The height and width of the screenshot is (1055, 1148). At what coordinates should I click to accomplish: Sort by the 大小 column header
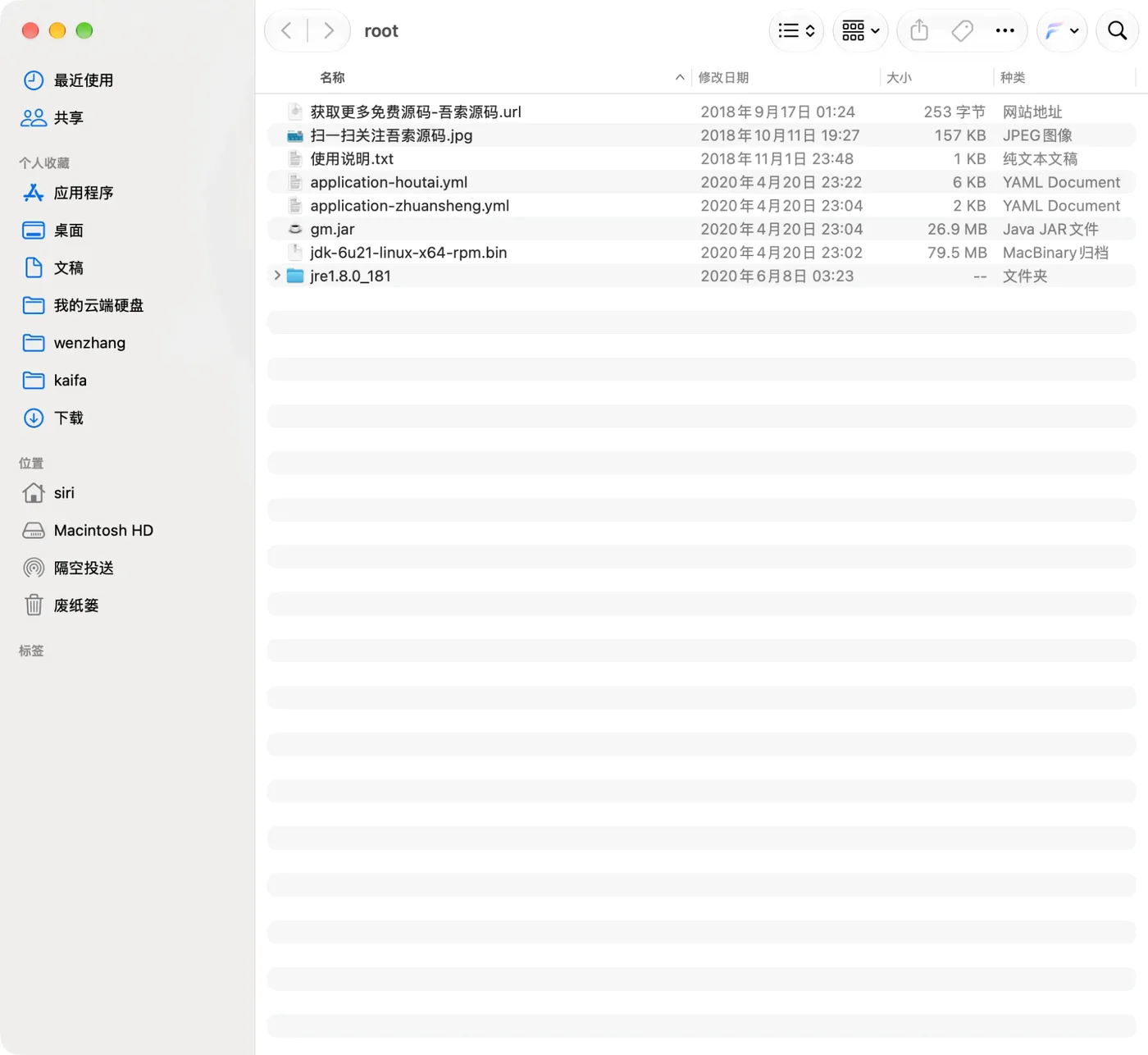[x=899, y=77]
